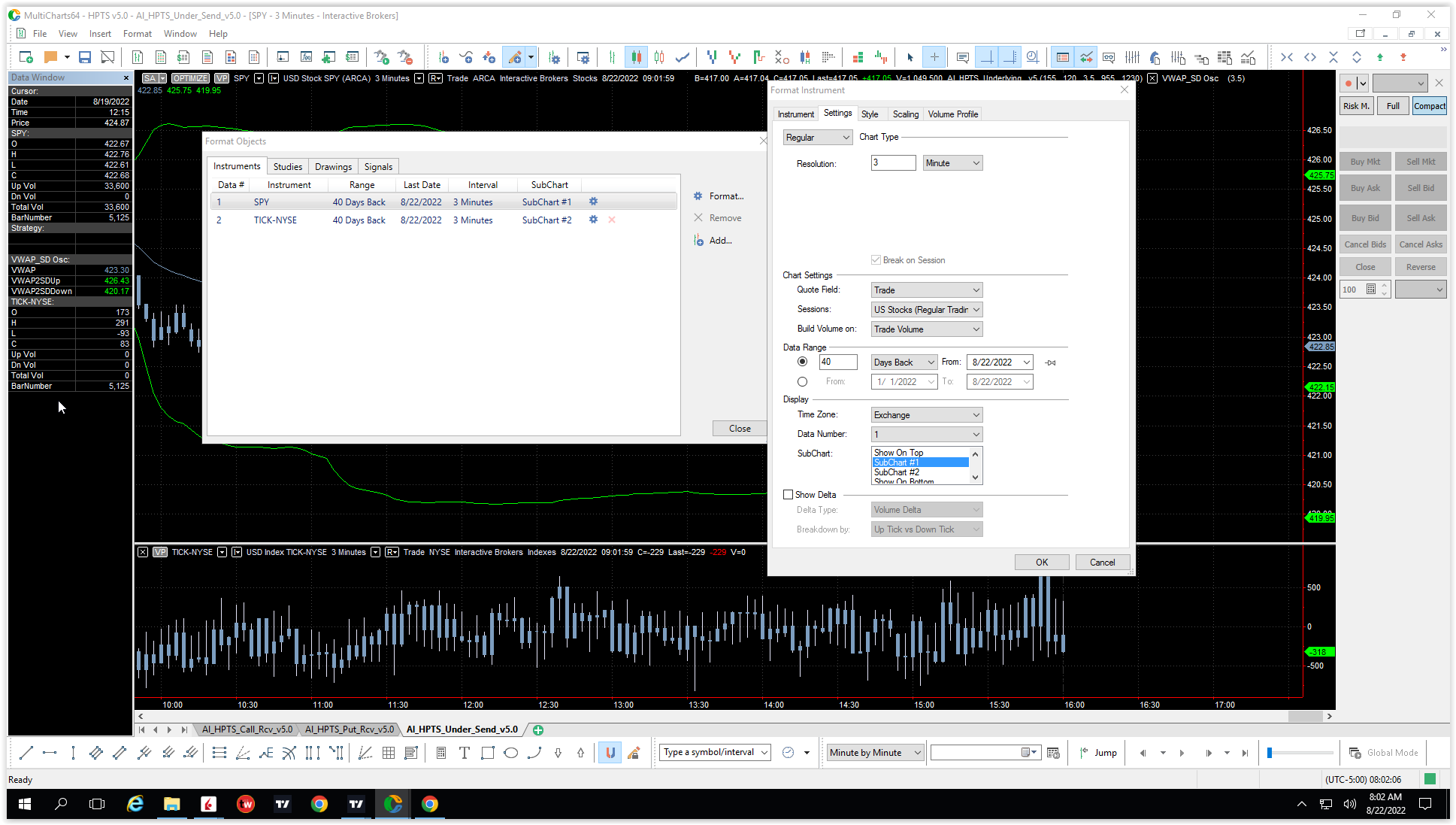Select the arc drawing tool
This screenshot has height=825, width=1456.
pos(534,753)
